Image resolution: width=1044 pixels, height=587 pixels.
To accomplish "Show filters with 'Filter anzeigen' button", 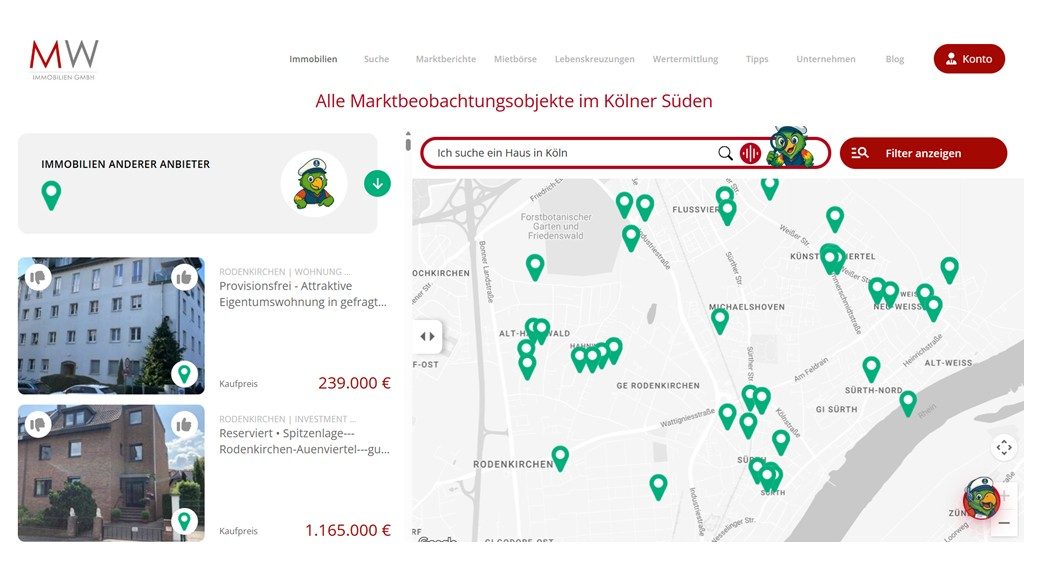I will (923, 153).
